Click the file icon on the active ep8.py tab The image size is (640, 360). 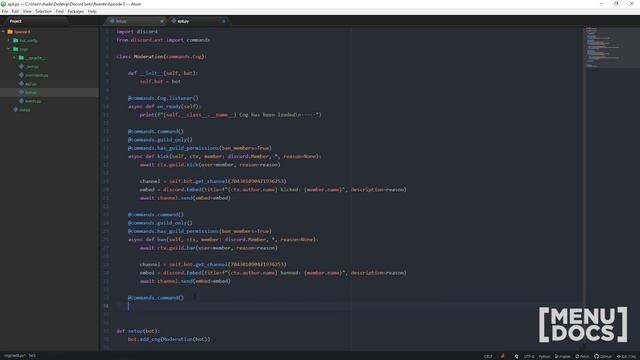point(173,21)
